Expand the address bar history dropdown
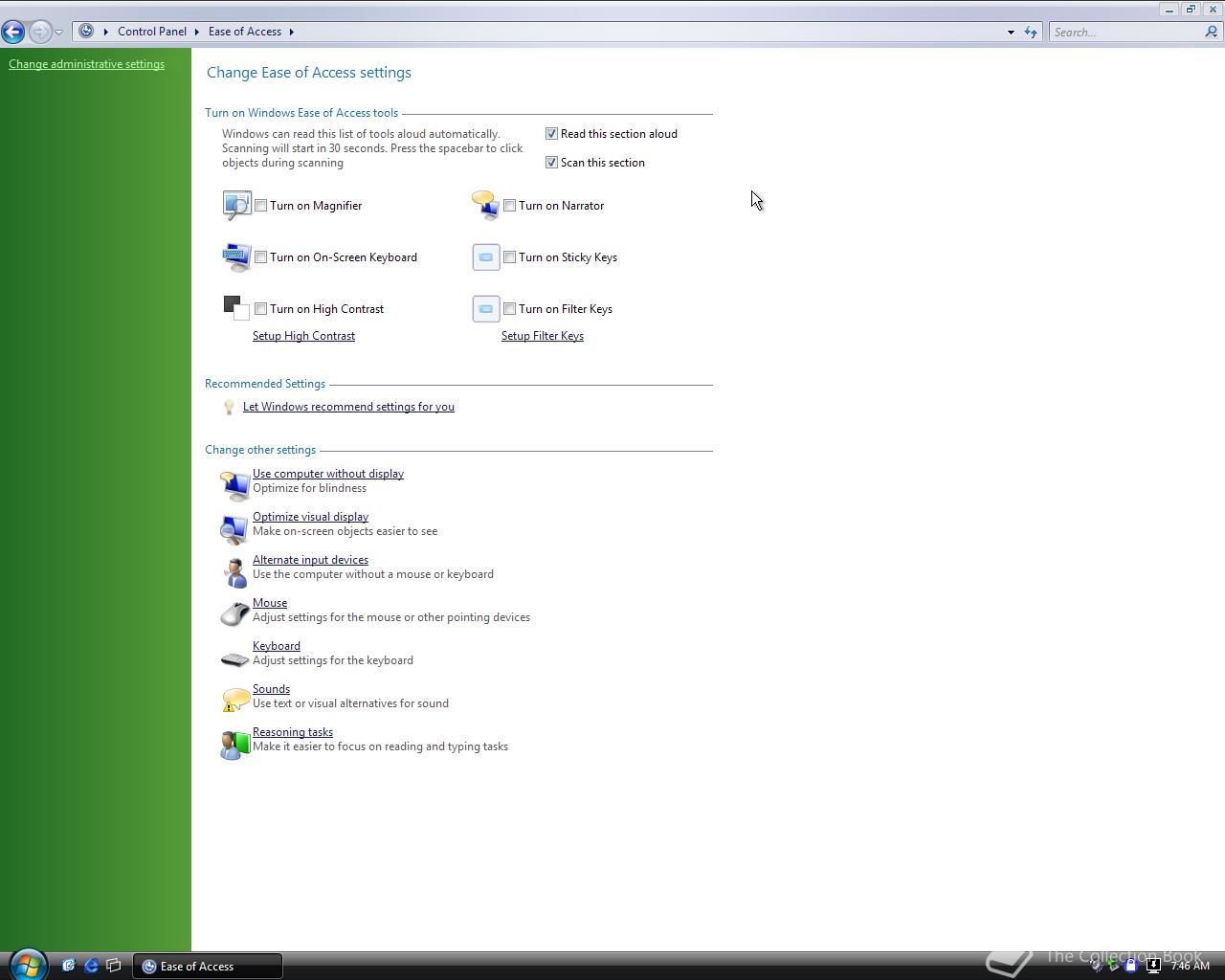Screen dimensions: 1225x980 tap(1011, 32)
